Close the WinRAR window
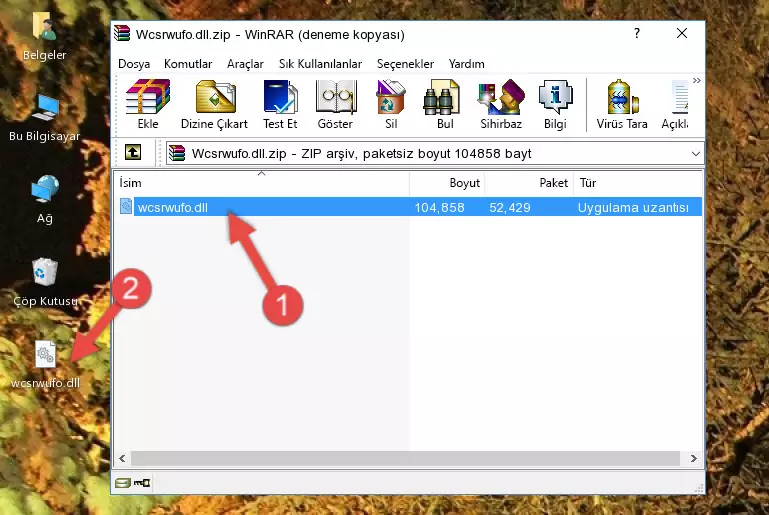769x515 pixels. [682, 33]
